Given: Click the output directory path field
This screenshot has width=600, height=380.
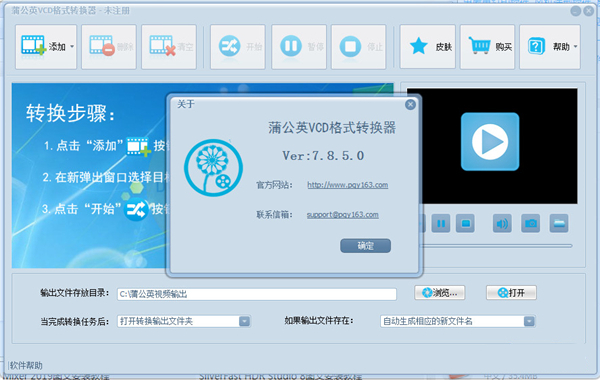Looking at the screenshot, I should click(x=257, y=294).
